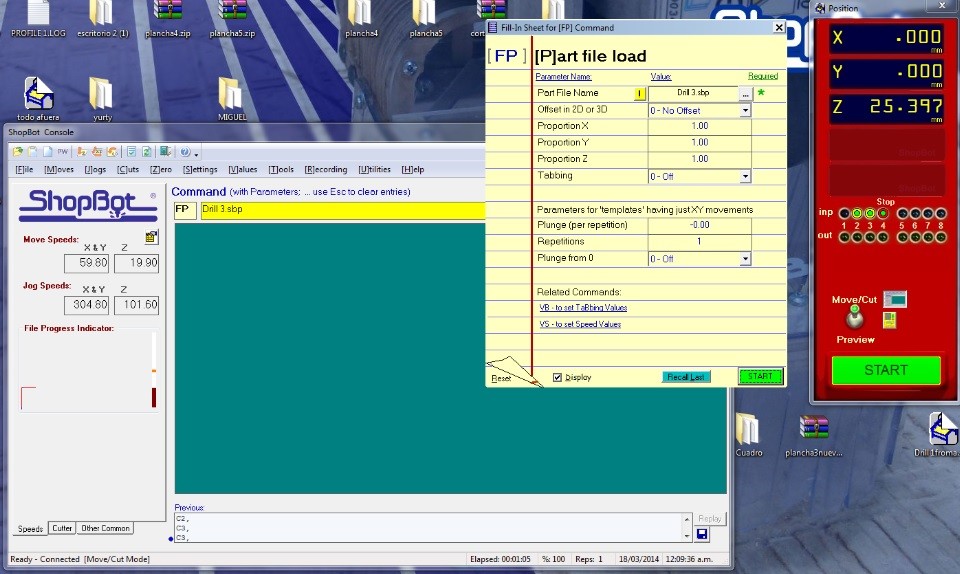Viewport: 960px width, 574px height.
Task: Toggle output 8 in Position panel
Action: 941,237
